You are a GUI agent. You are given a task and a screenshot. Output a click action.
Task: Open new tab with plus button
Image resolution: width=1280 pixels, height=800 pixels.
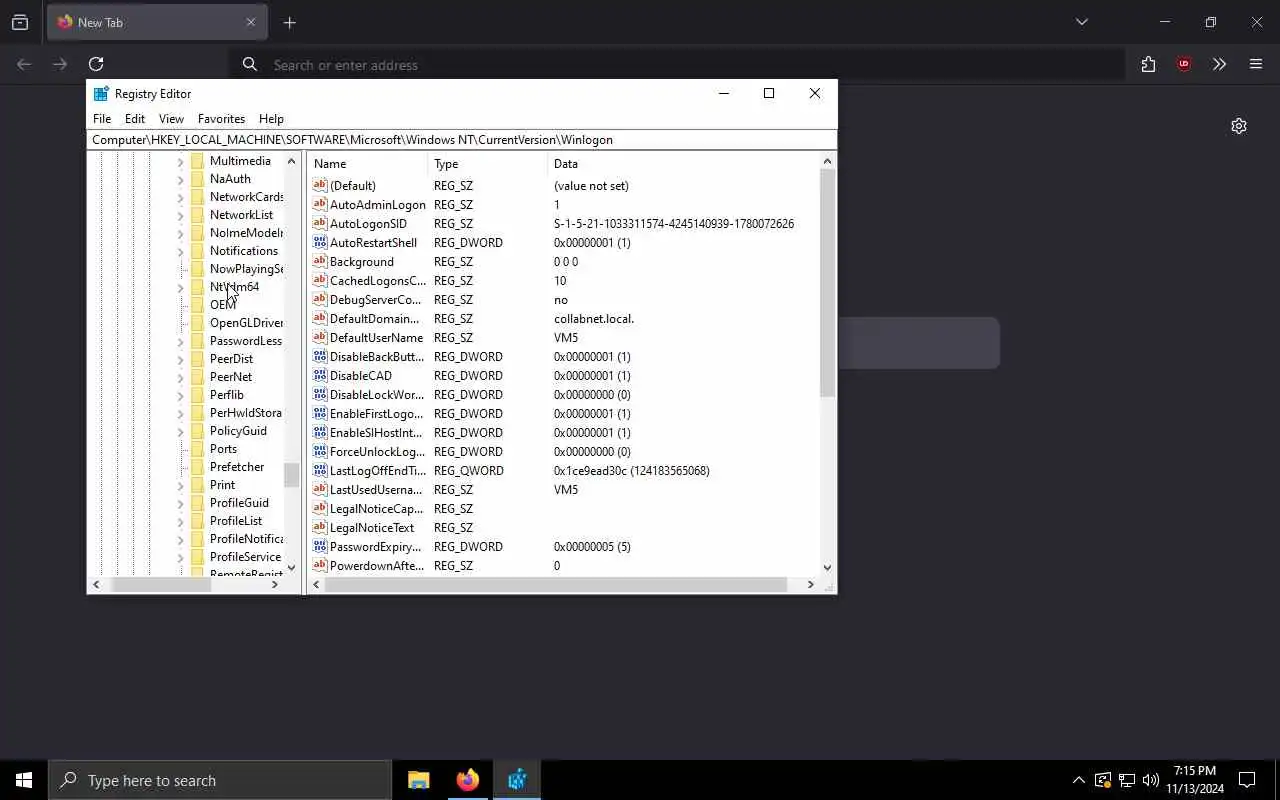pos(290,22)
